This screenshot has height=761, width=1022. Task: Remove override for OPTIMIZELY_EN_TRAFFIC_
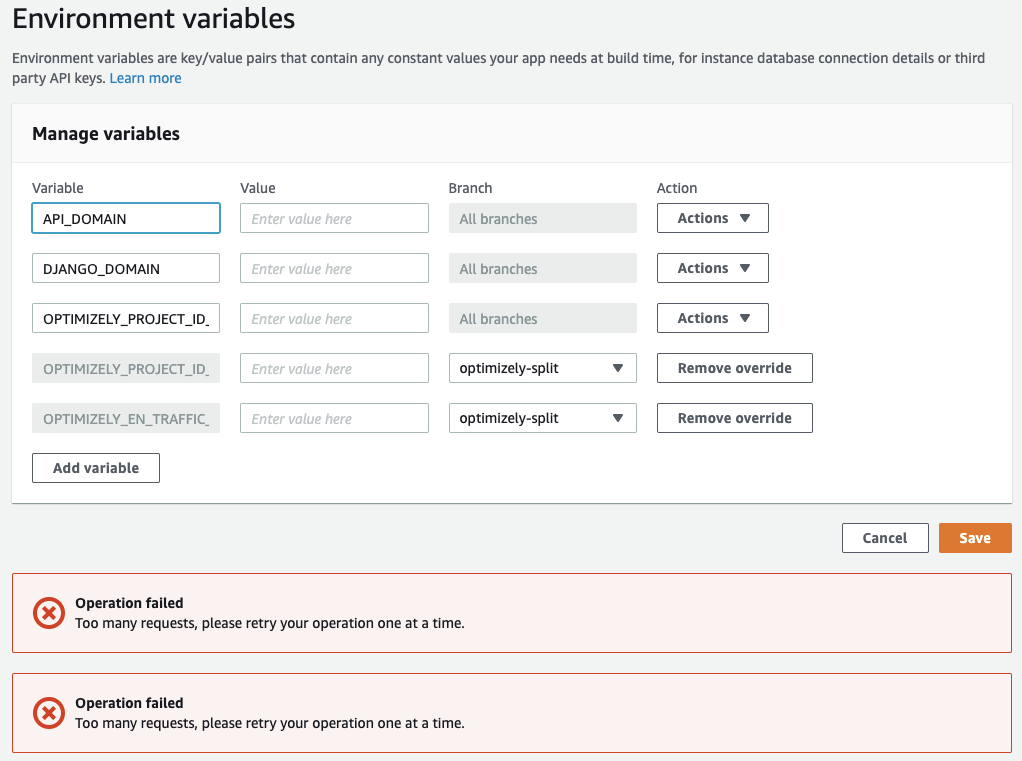[734, 418]
